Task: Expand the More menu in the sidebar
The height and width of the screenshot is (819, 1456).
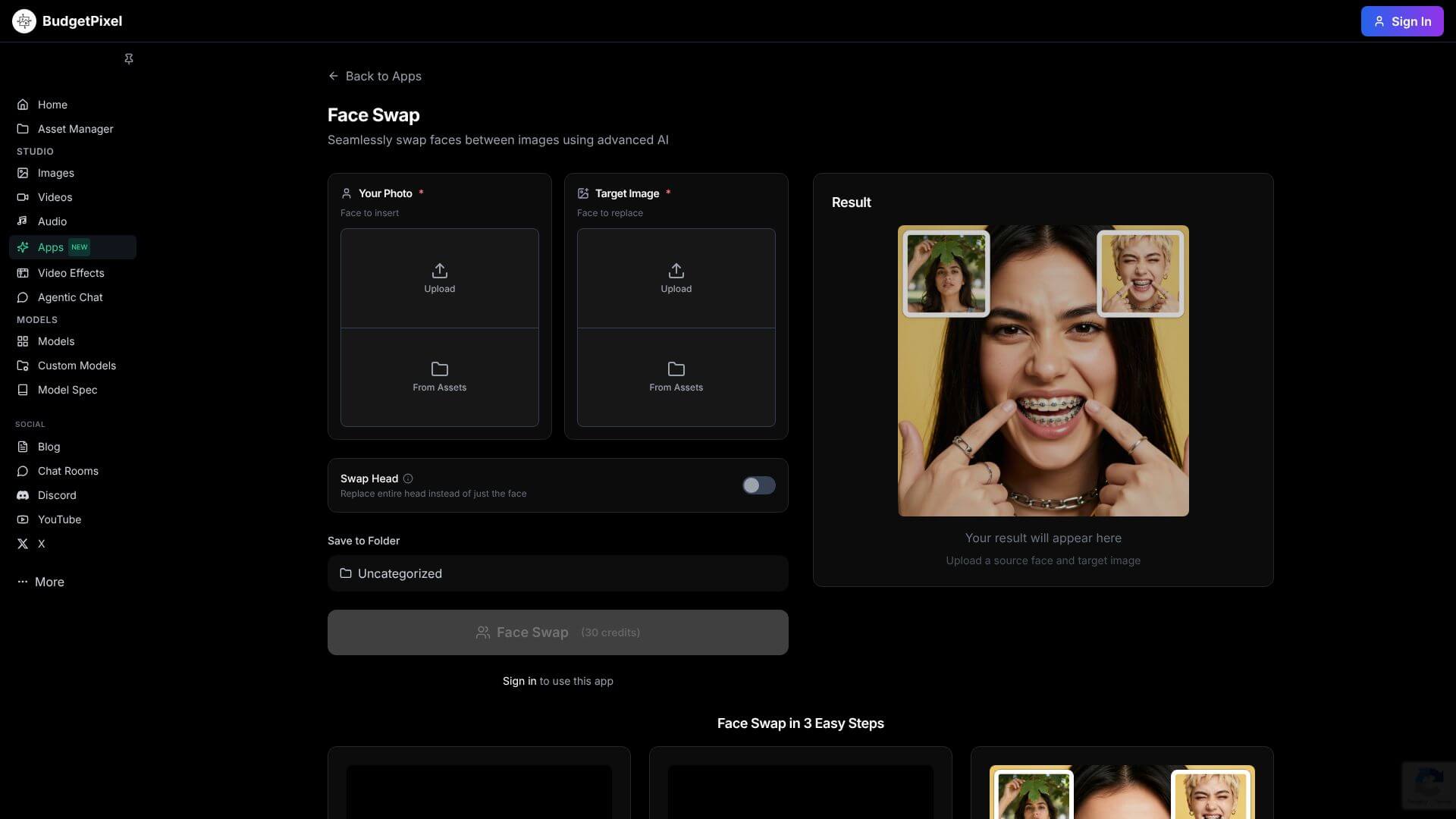Action: point(40,582)
